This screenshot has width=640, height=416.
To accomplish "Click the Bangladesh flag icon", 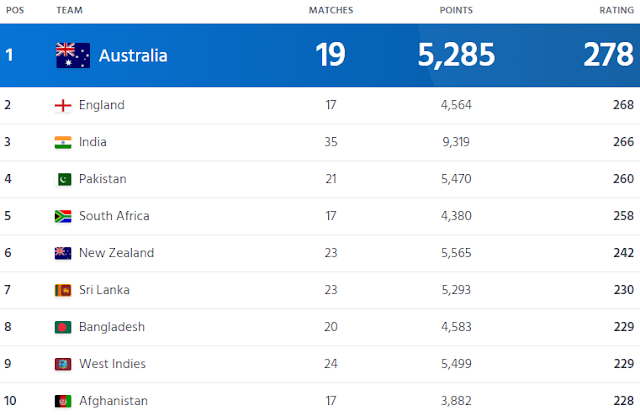I will tap(63, 327).
